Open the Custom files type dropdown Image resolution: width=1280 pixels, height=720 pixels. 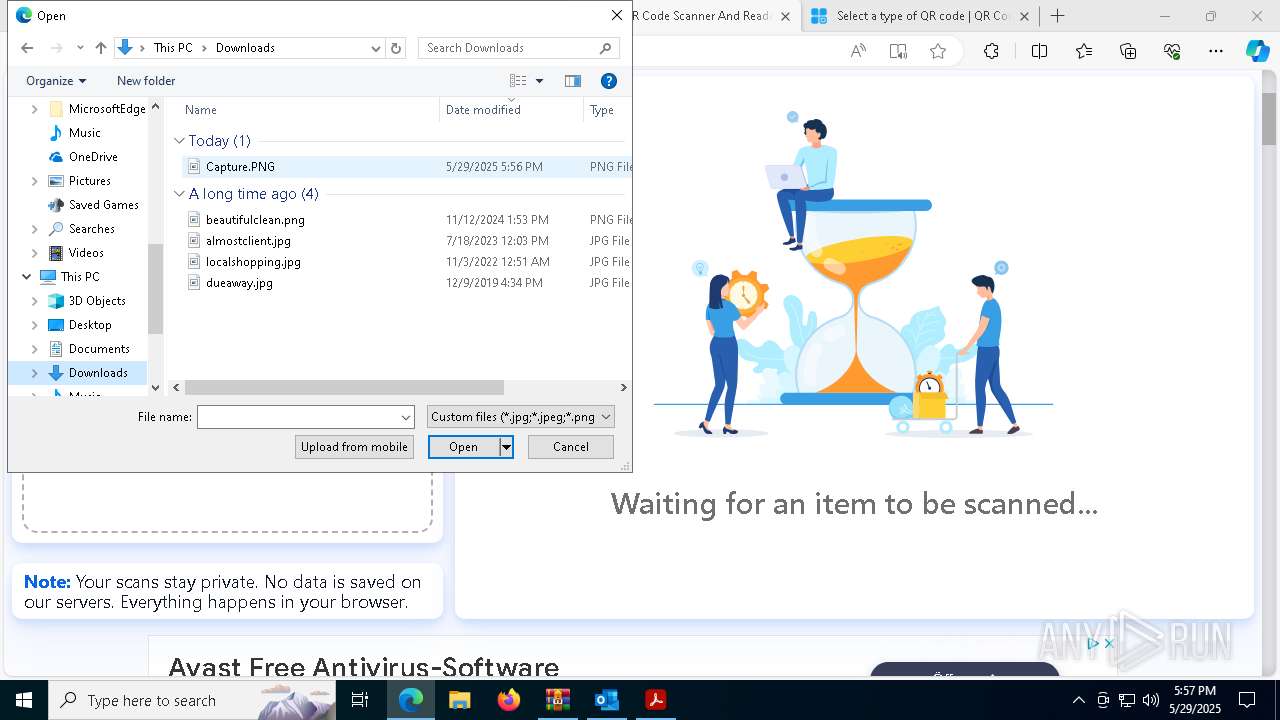click(520, 417)
